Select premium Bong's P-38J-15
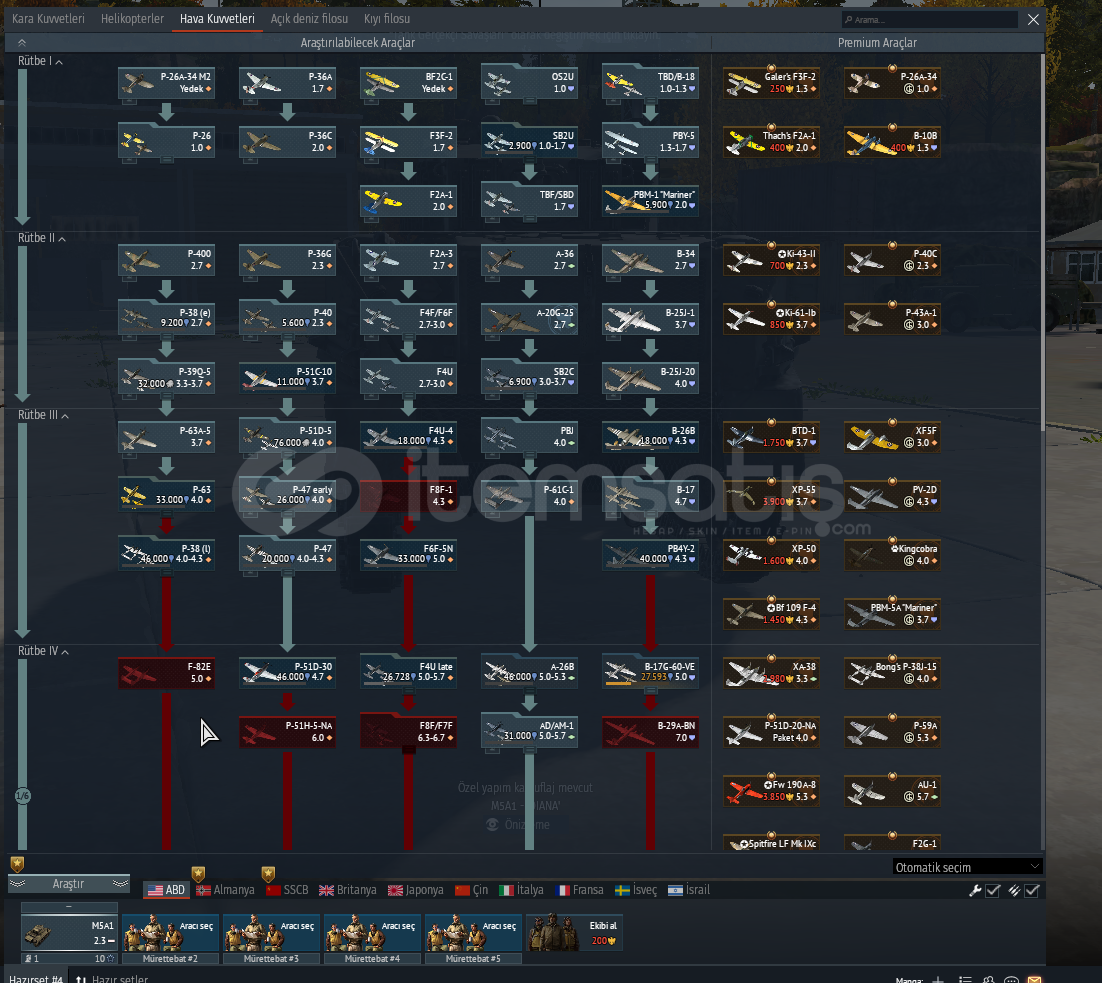1102x983 pixels. pos(893,673)
